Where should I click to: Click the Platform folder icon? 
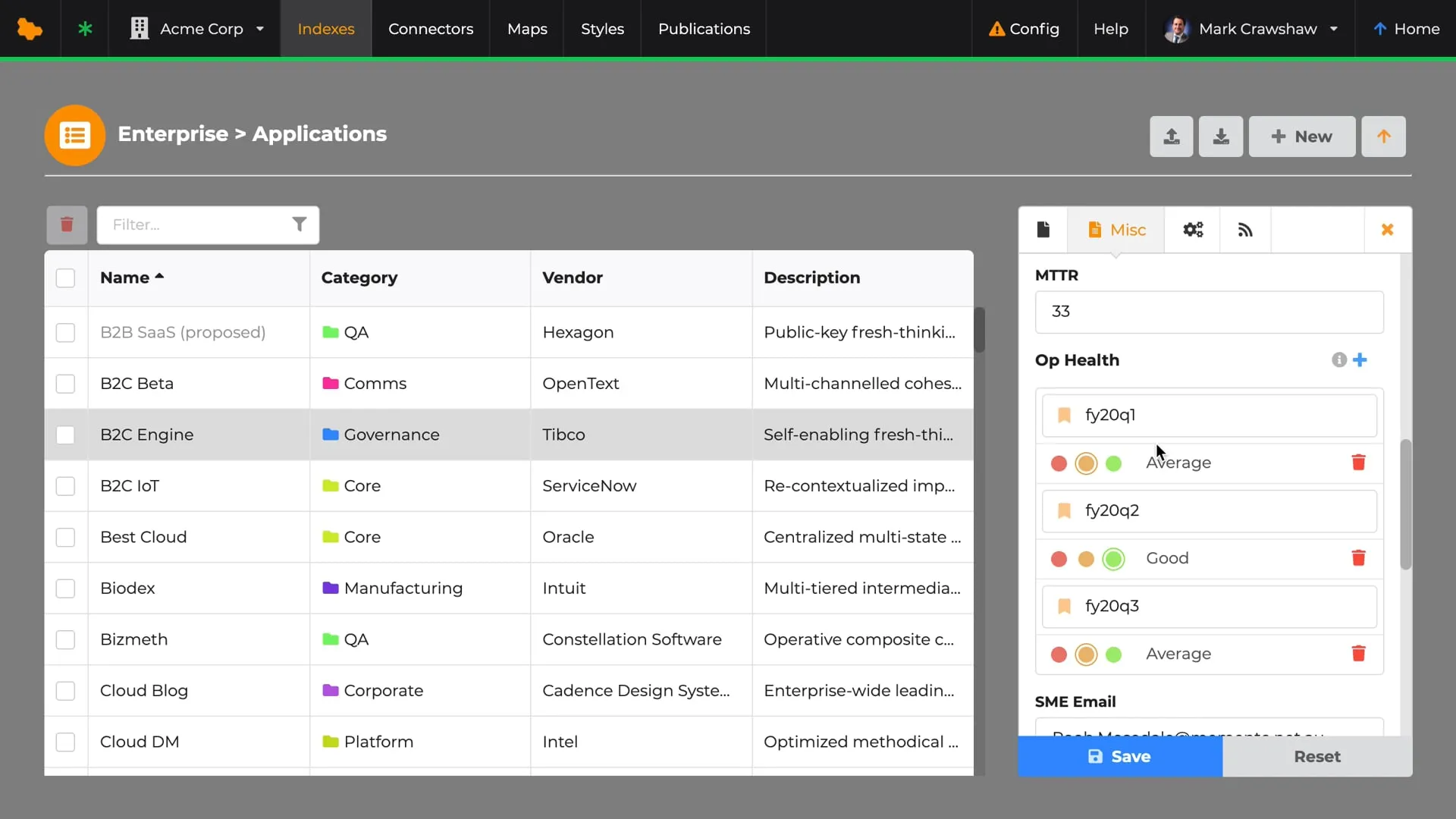click(330, 742)
